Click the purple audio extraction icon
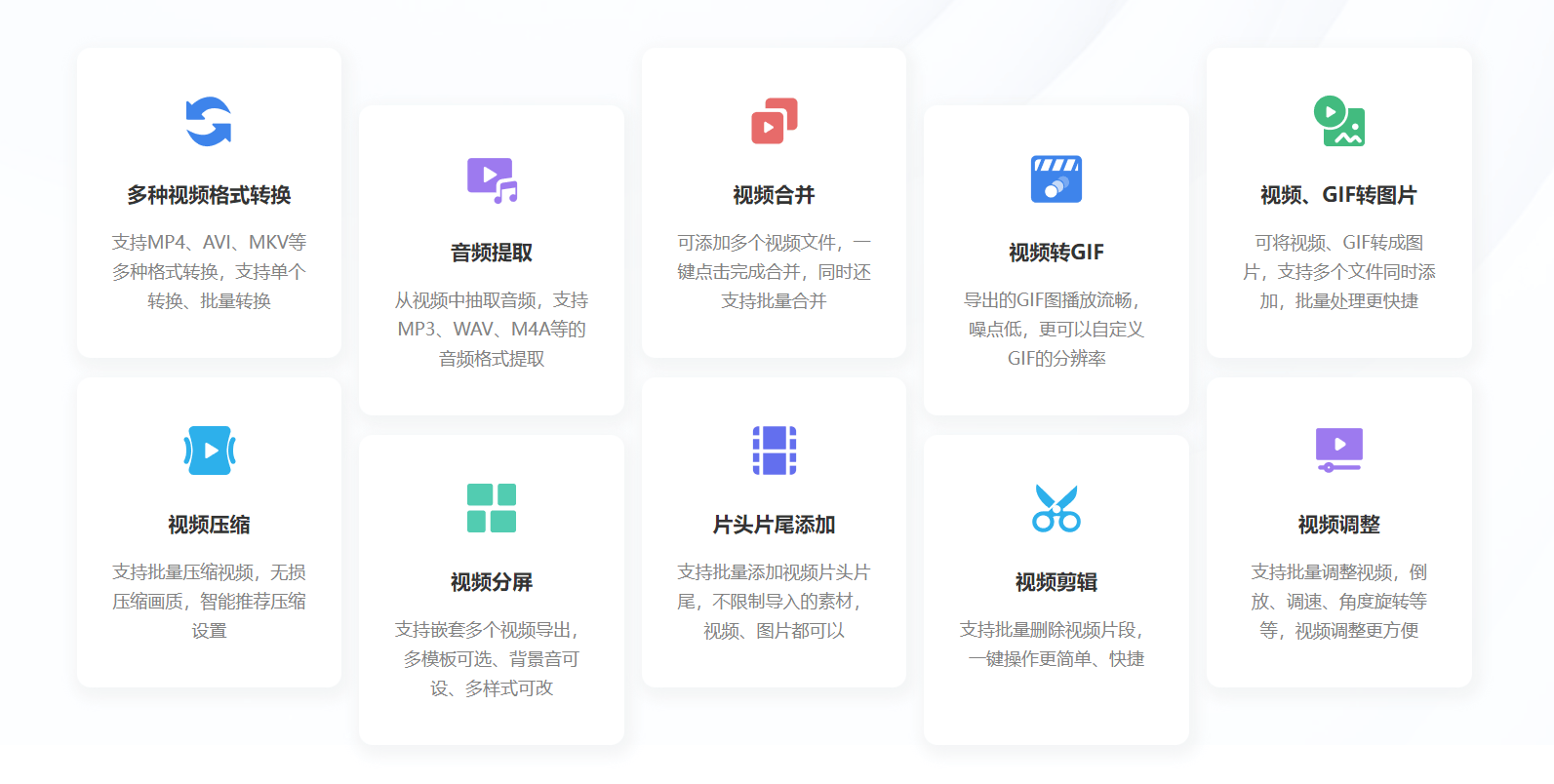This screenshot has height=784, width=1554. click(x=492, y=179)
